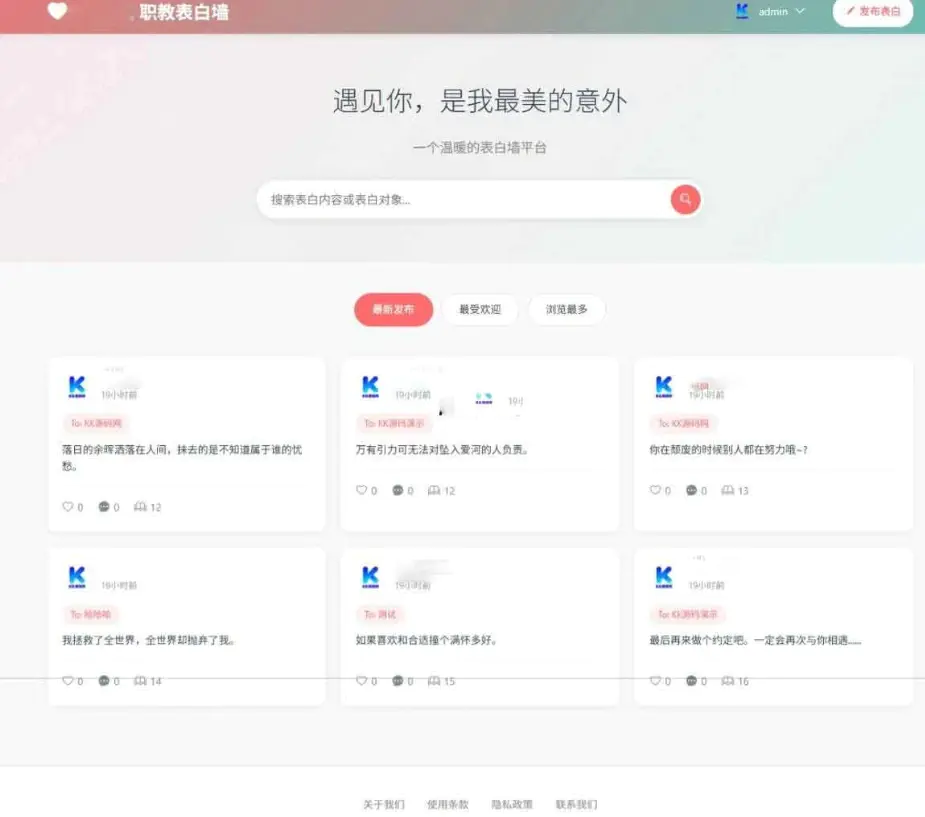Open post text 你在颓废的时候别人都在努力哦

point(729,449)
